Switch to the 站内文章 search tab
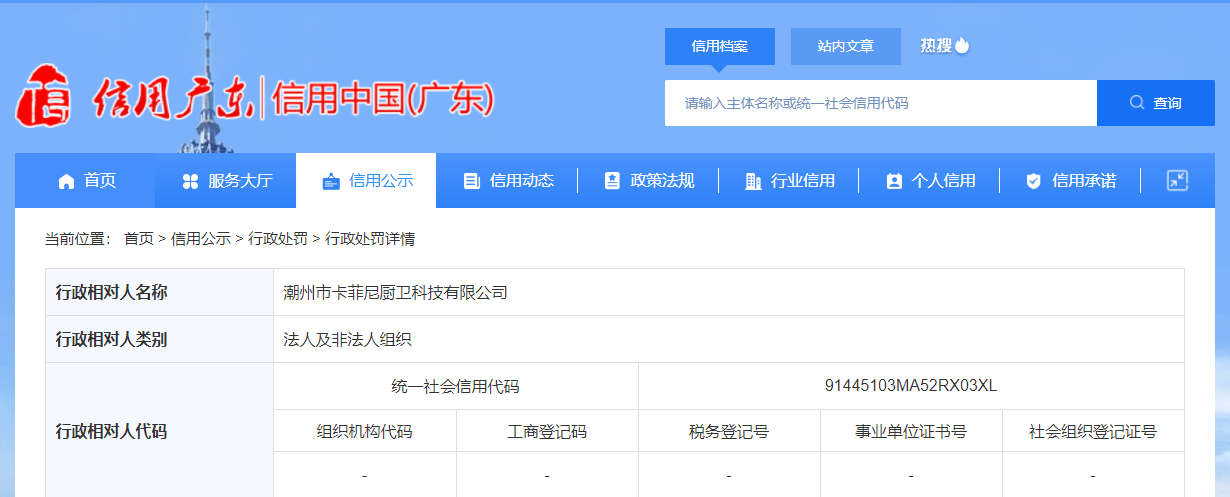1230x497 pixels. coord(846,46)
